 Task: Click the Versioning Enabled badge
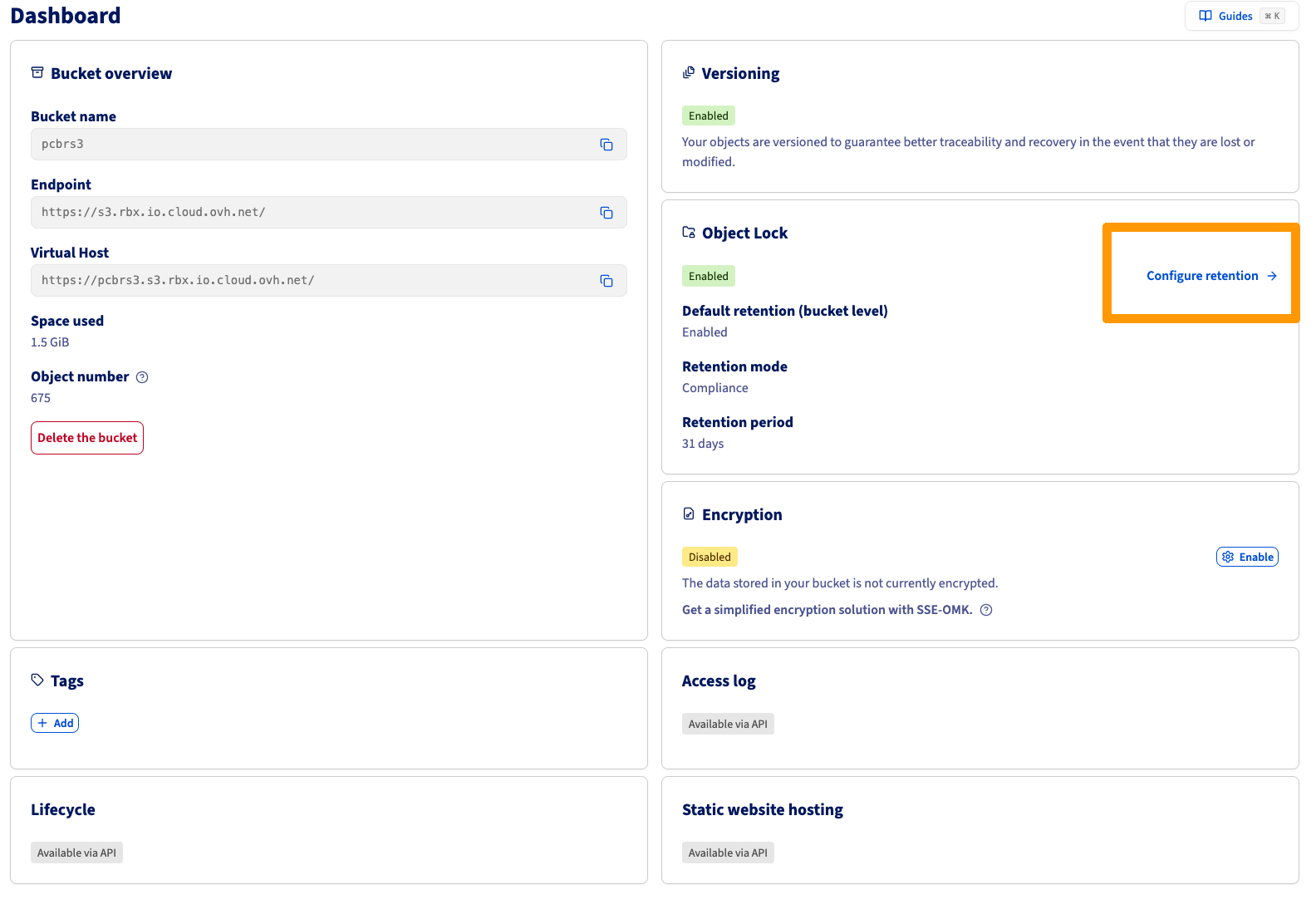coord(708,115)
